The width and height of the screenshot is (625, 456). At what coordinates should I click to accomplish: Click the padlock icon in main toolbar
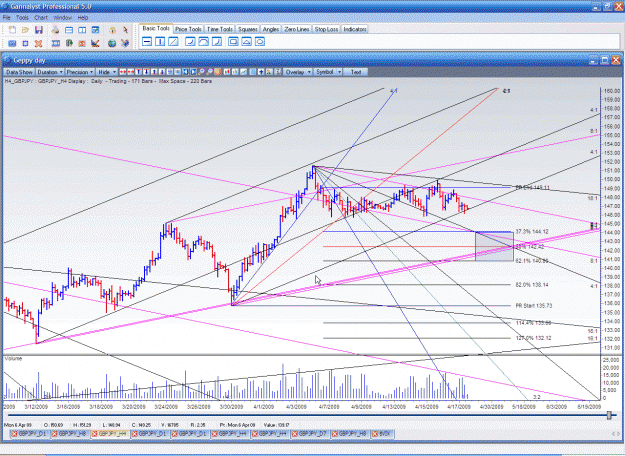click(x=113, y=30)
